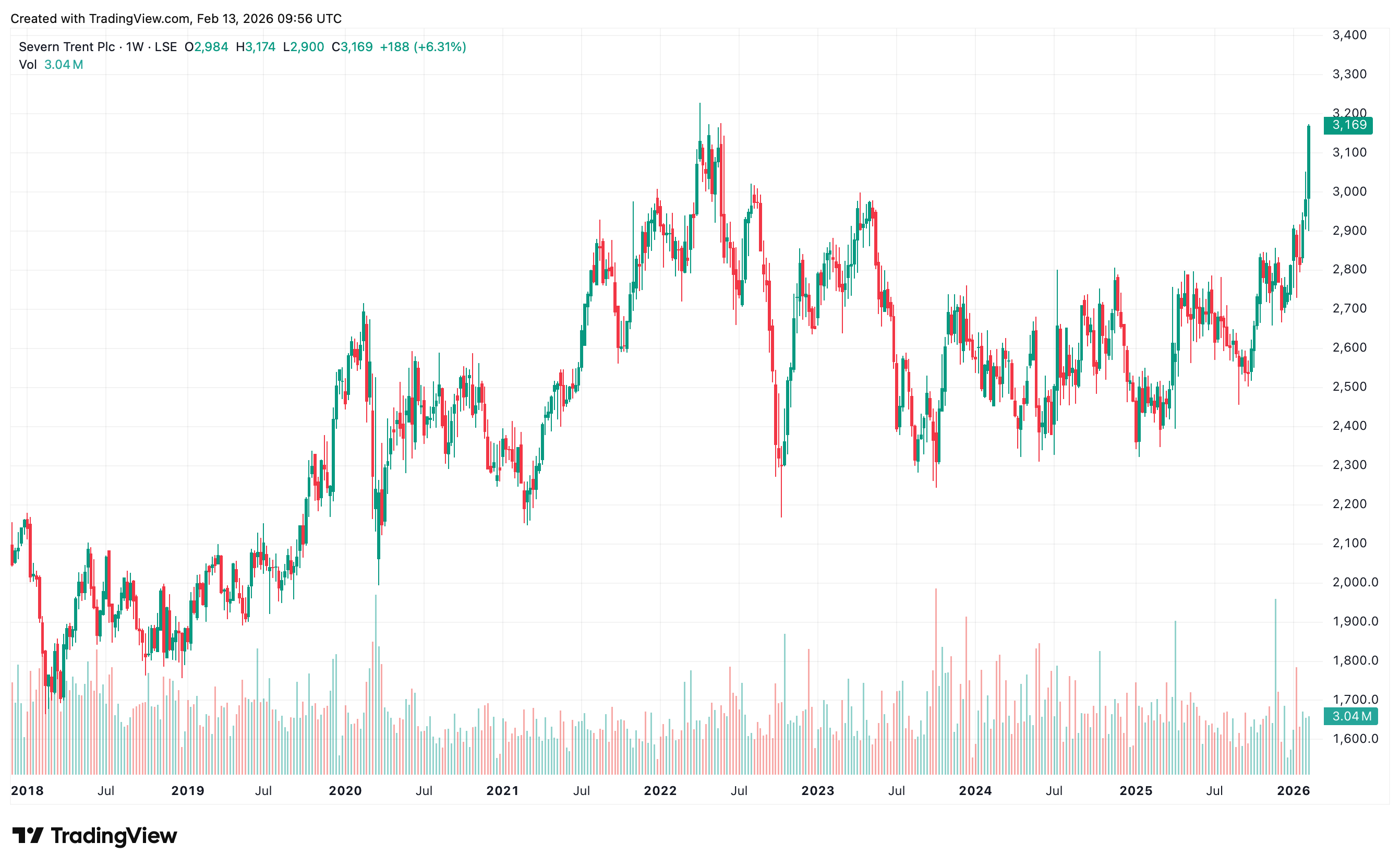Click the 2022 label on time axis
This screenshot has height=867, width=1400.
660,791
